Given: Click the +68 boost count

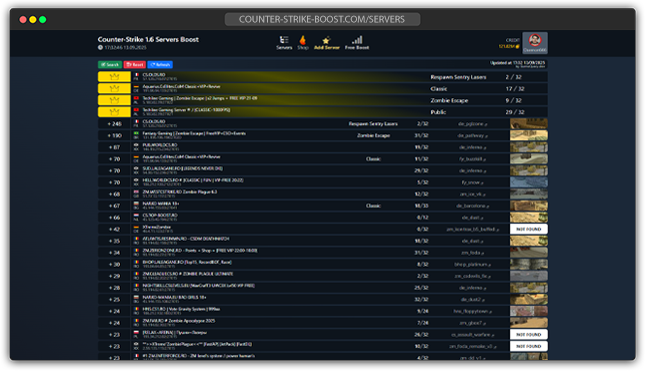Looking at the screenshot, I should 114,194.
